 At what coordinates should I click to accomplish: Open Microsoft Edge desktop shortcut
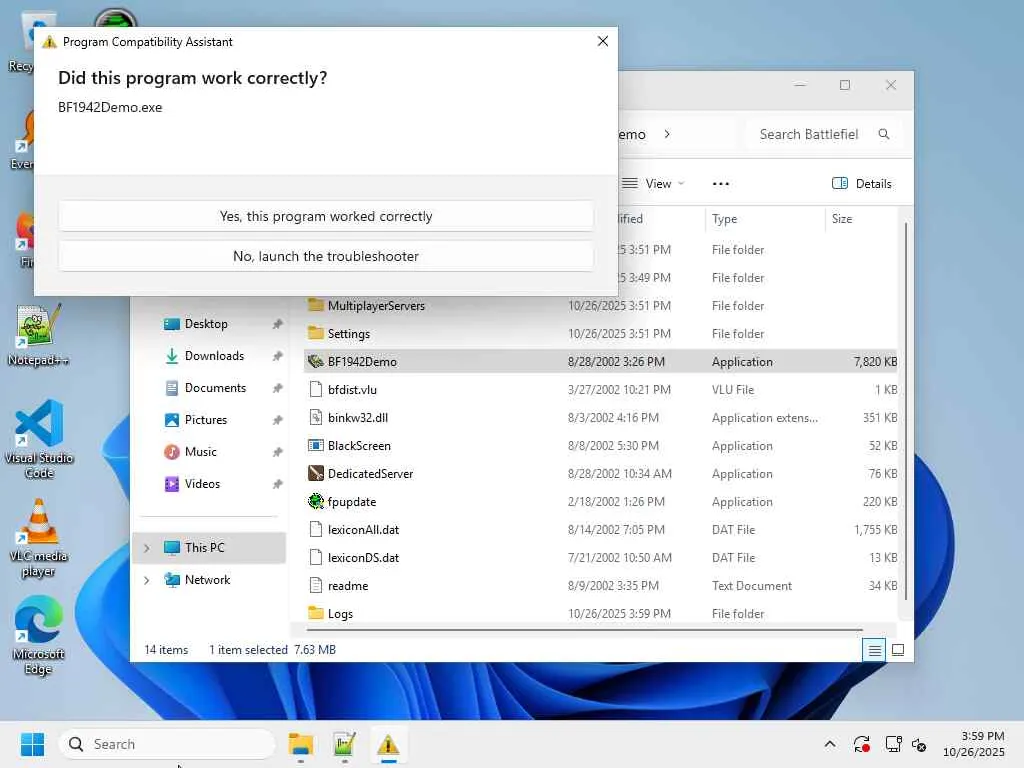(39, 635)
